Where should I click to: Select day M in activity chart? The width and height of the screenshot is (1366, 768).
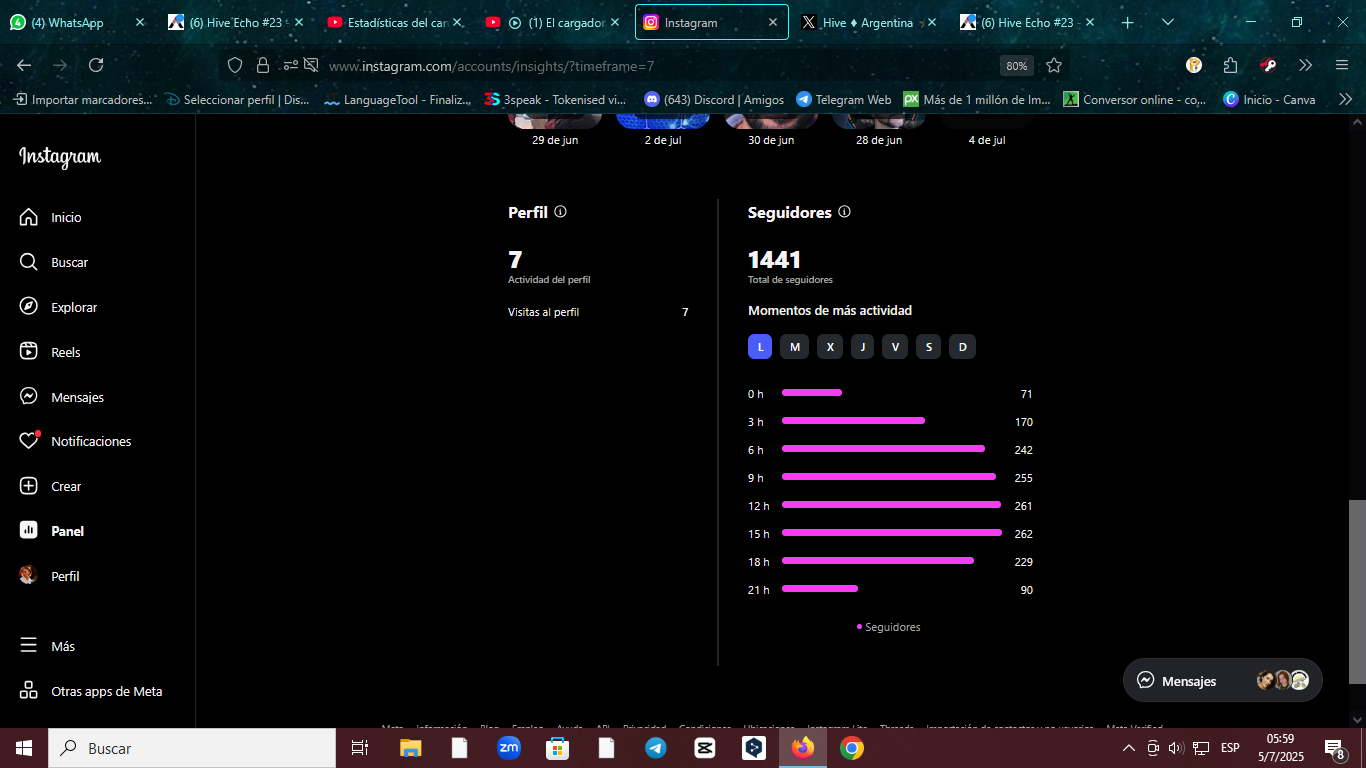(794, 347)
